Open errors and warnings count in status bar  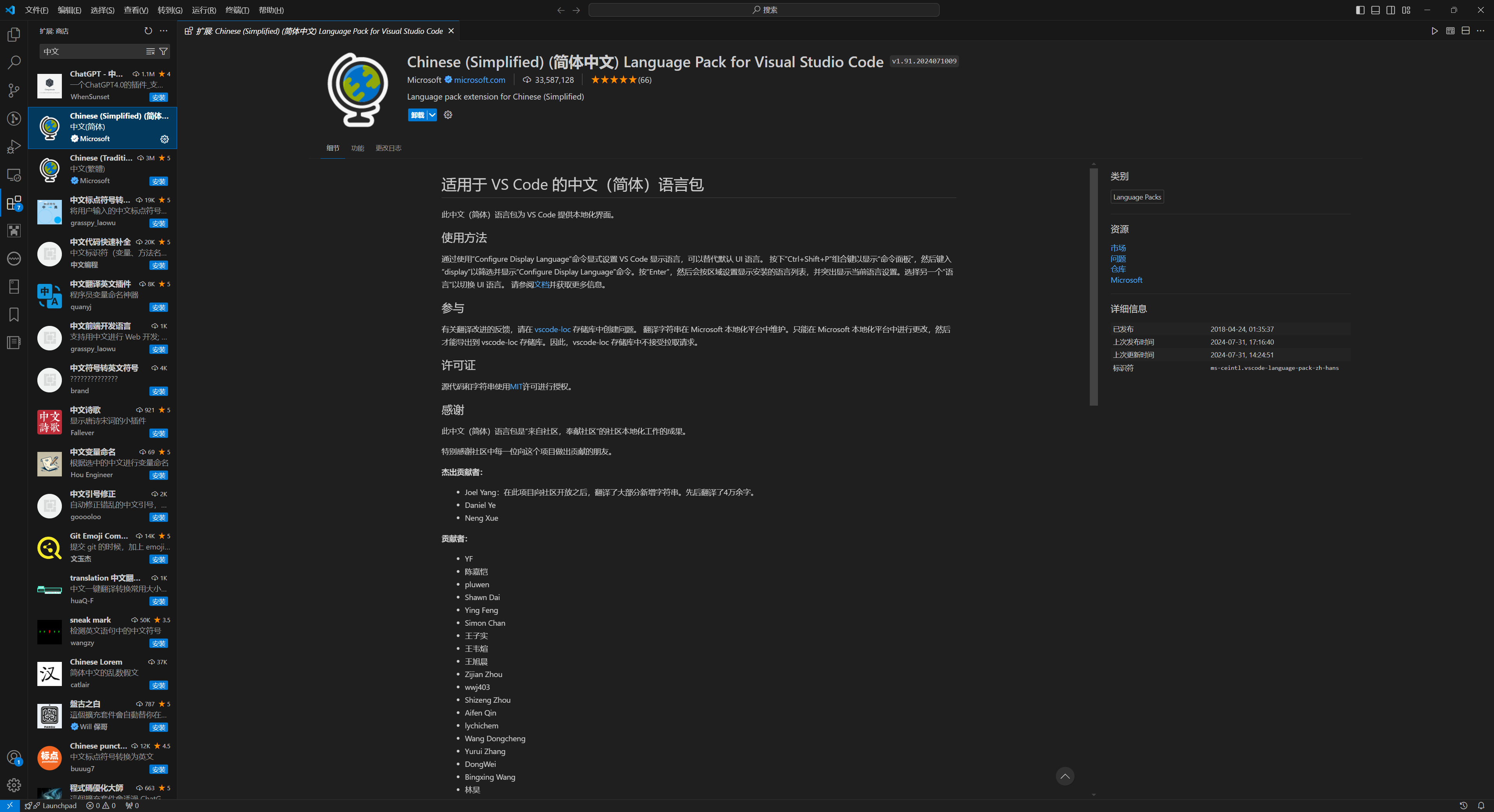101,805
